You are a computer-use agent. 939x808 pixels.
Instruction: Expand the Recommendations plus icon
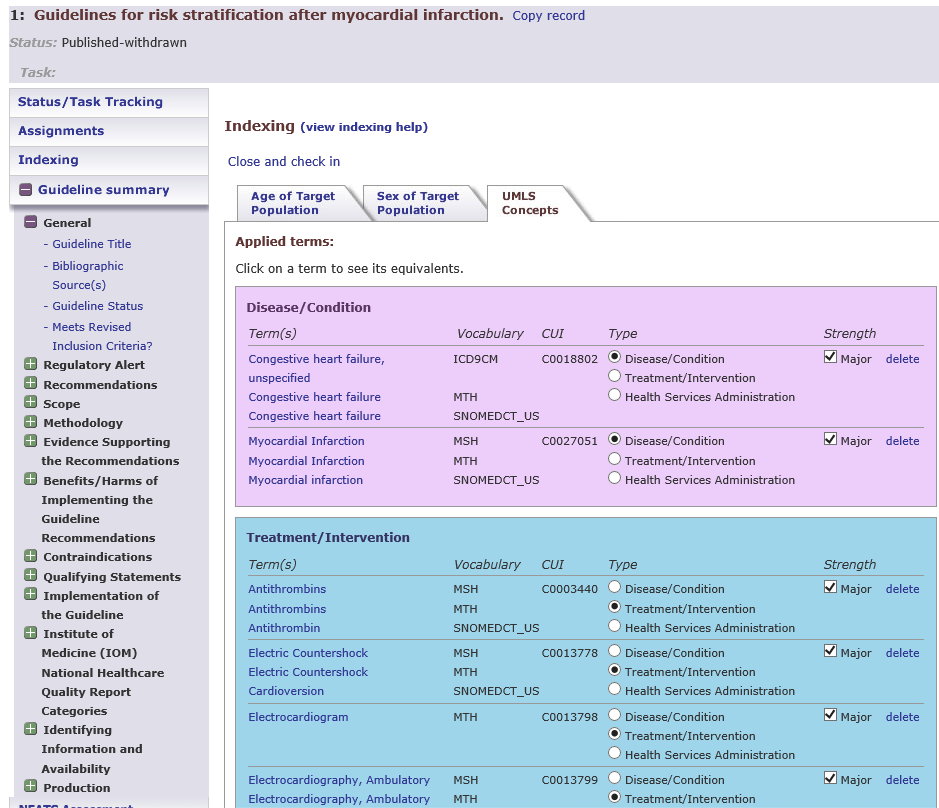coord(31,384)
